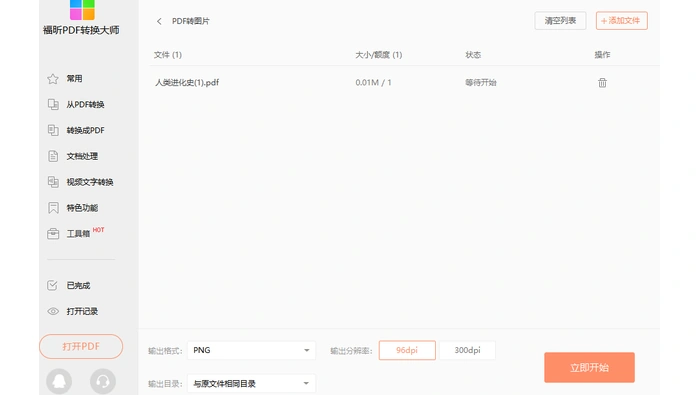Screen dimensions: 700x395
Task: Open the 特色功能 menu item
Action: coord(81,208)
